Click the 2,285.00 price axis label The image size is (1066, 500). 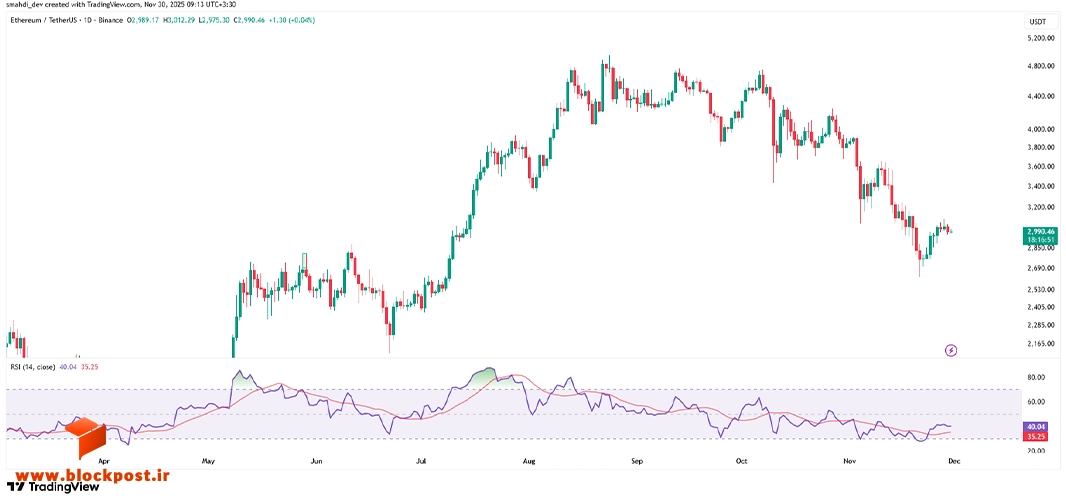coord(1040,324)
